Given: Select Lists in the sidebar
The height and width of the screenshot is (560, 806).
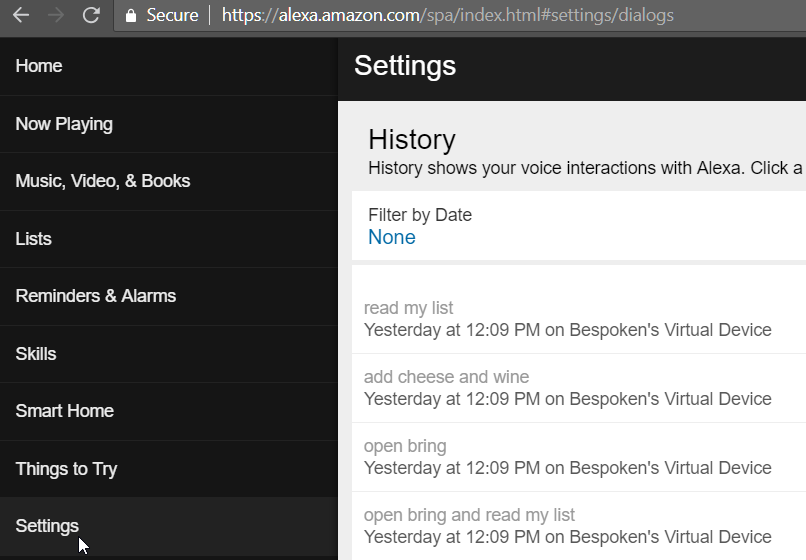Looking at the screenshot, I should click(34, 239).
